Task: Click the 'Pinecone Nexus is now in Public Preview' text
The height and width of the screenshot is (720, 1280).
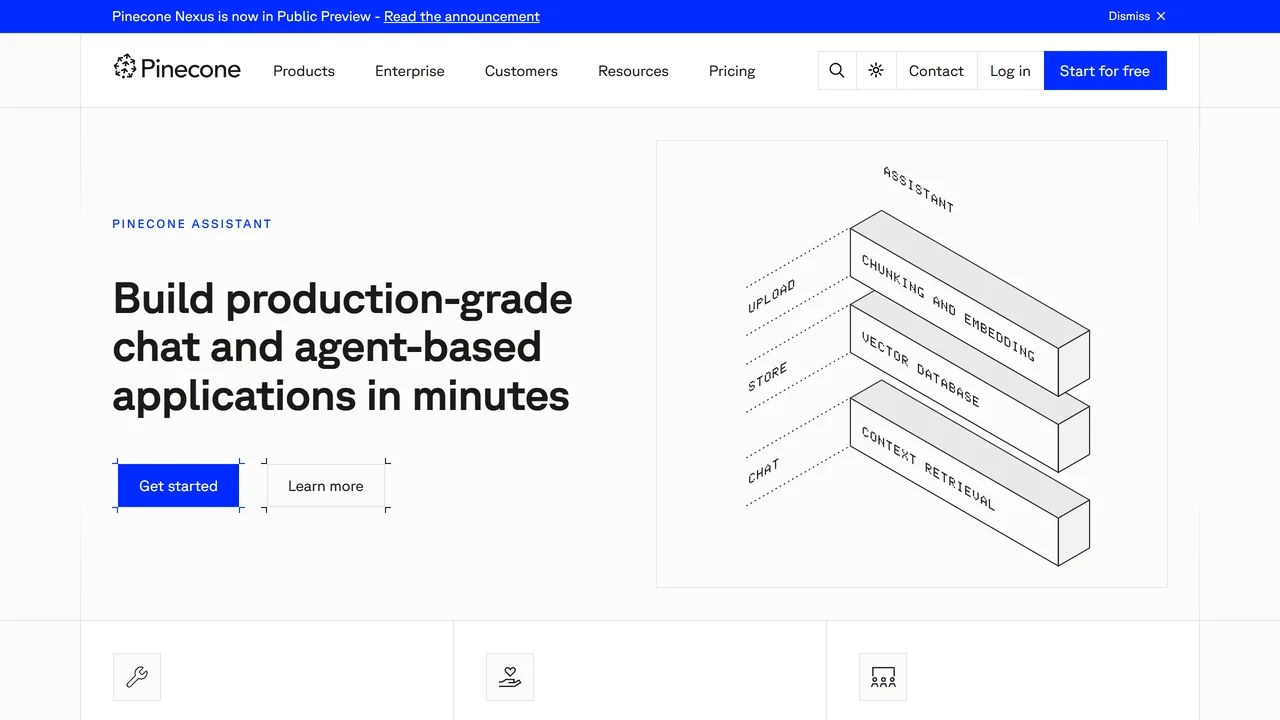Action: click(x=241, y=16)
